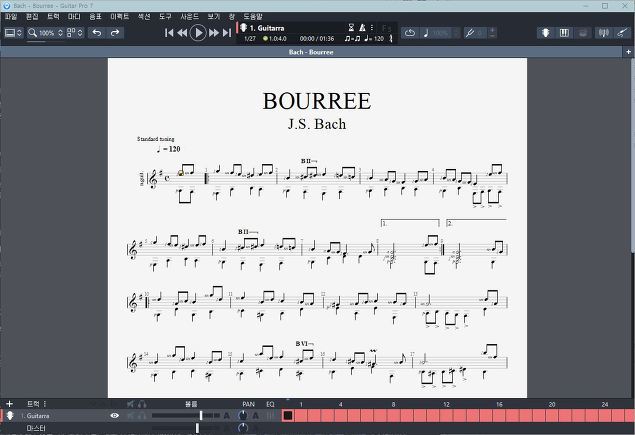
Task: Click the Guitarra instrument icon in the display
Action: [243, 28]
